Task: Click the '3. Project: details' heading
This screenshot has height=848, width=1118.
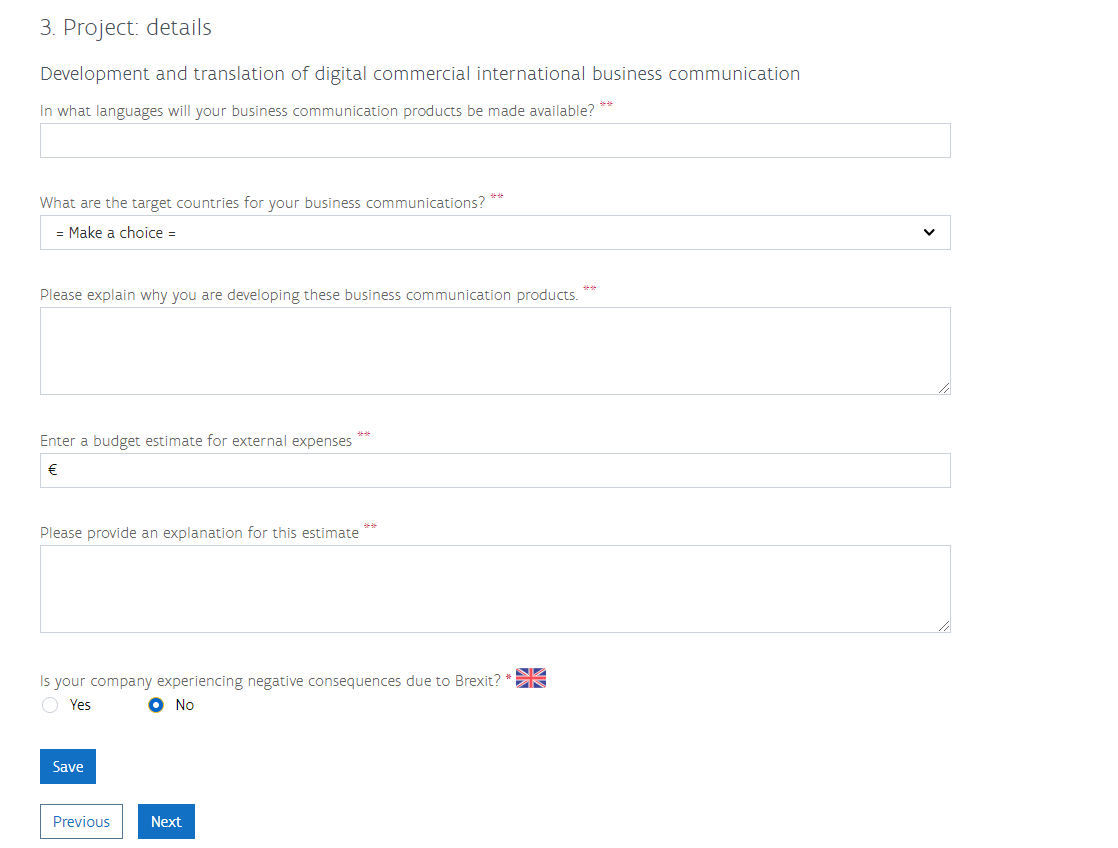Action: tap(125, 27)
